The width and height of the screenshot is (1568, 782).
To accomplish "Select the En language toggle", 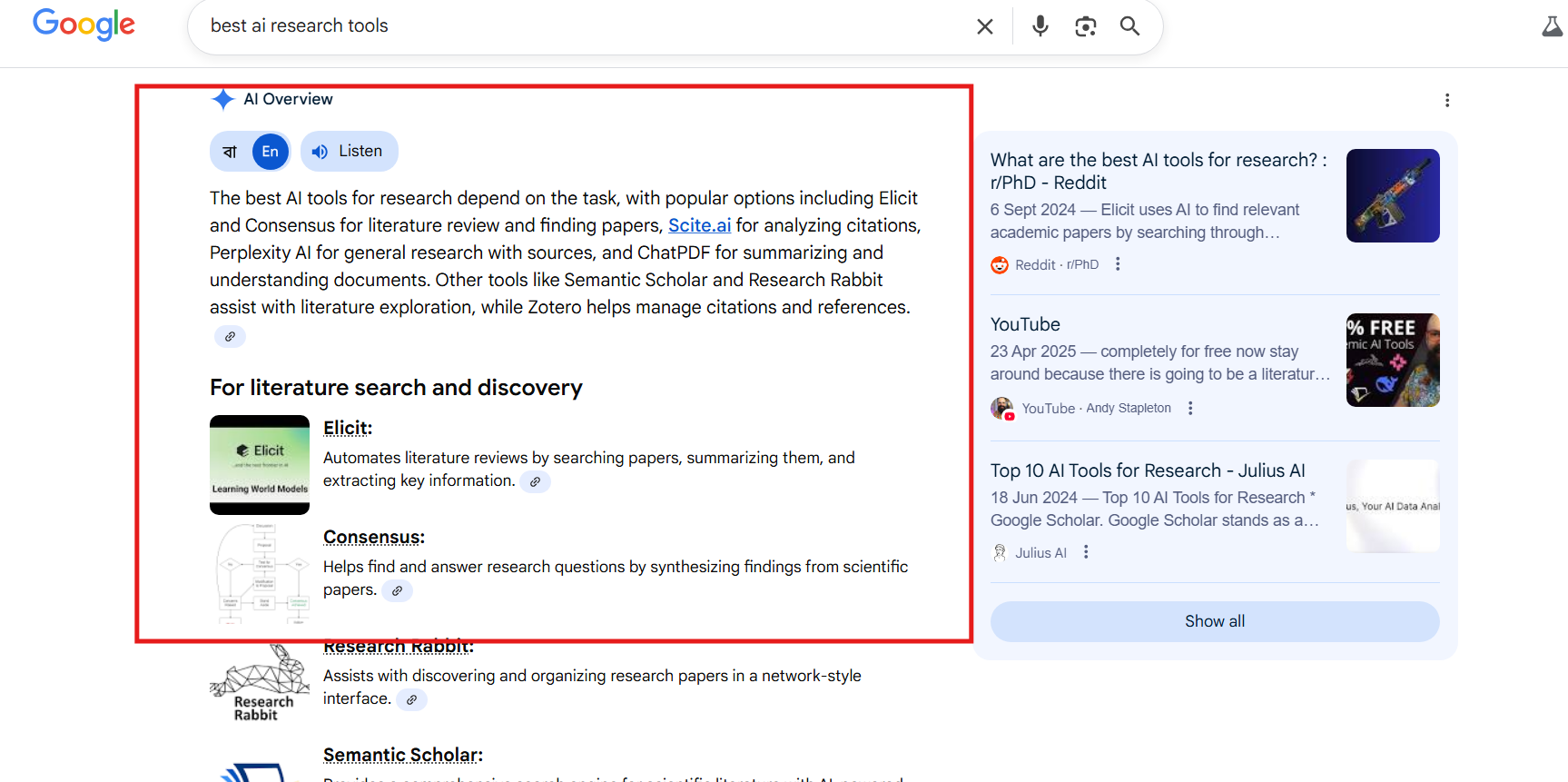I will [x=271, y=152].
